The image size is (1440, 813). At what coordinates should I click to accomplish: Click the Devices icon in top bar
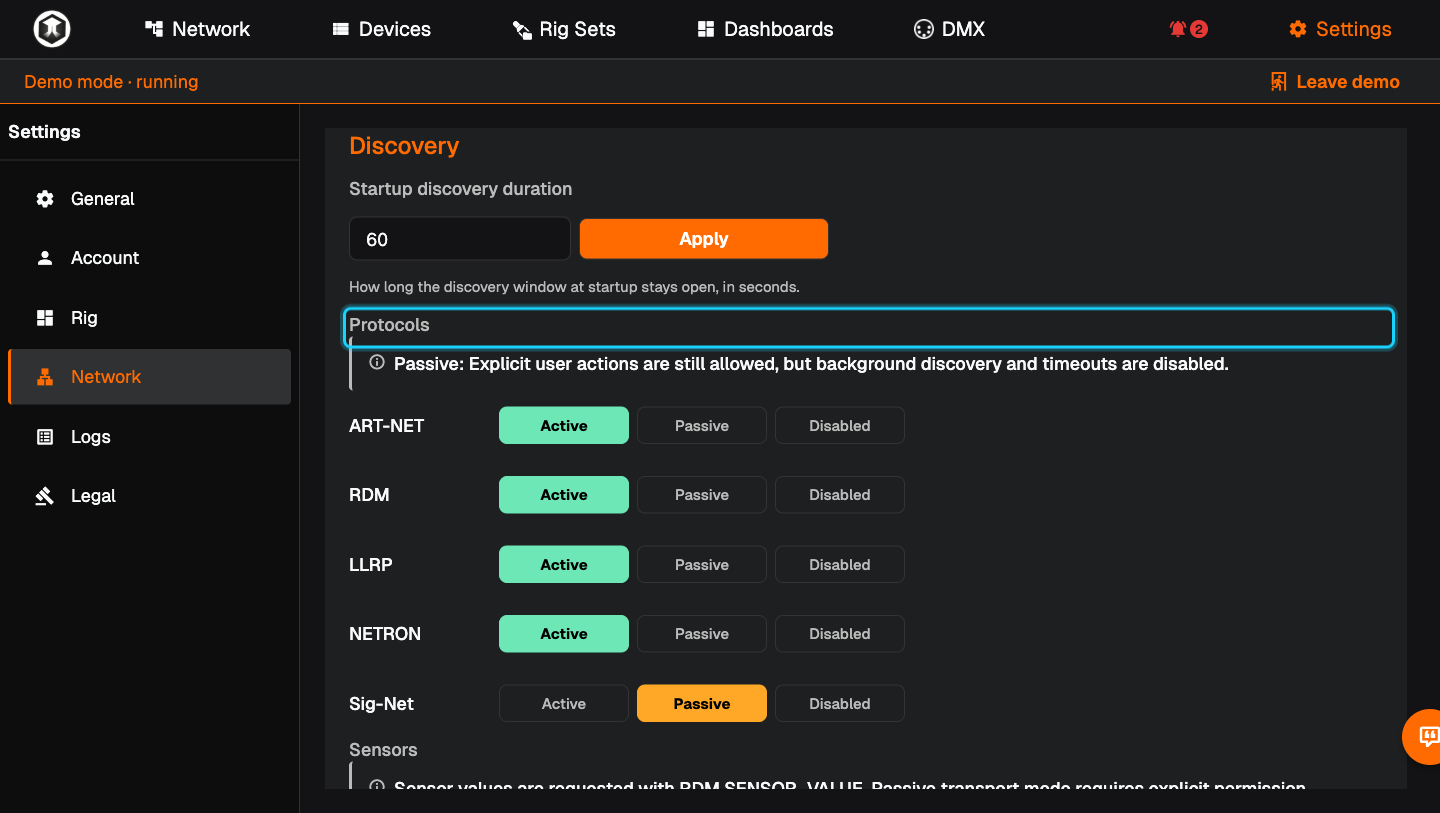(341, 29)
